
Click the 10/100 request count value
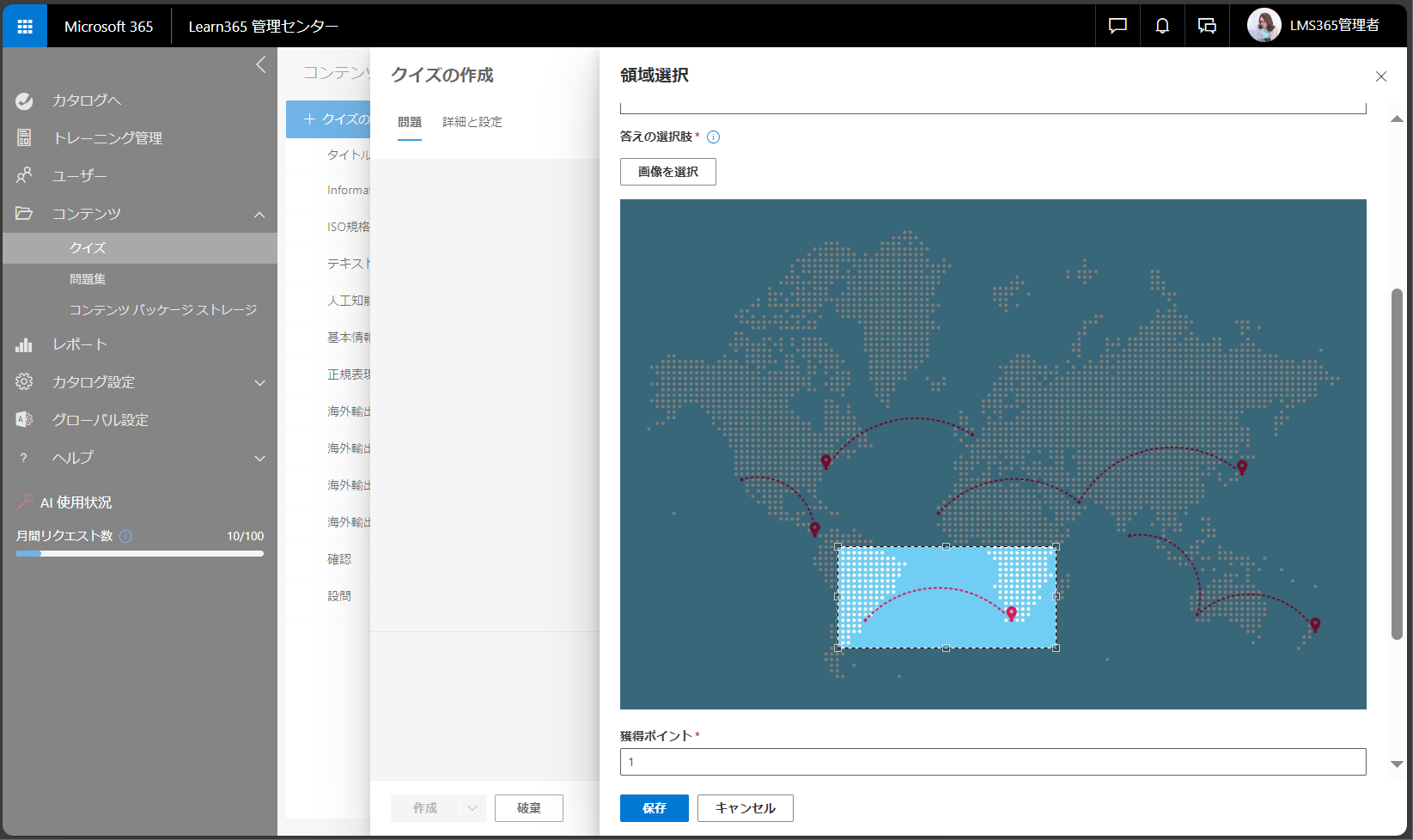click(x=245, y=536)
